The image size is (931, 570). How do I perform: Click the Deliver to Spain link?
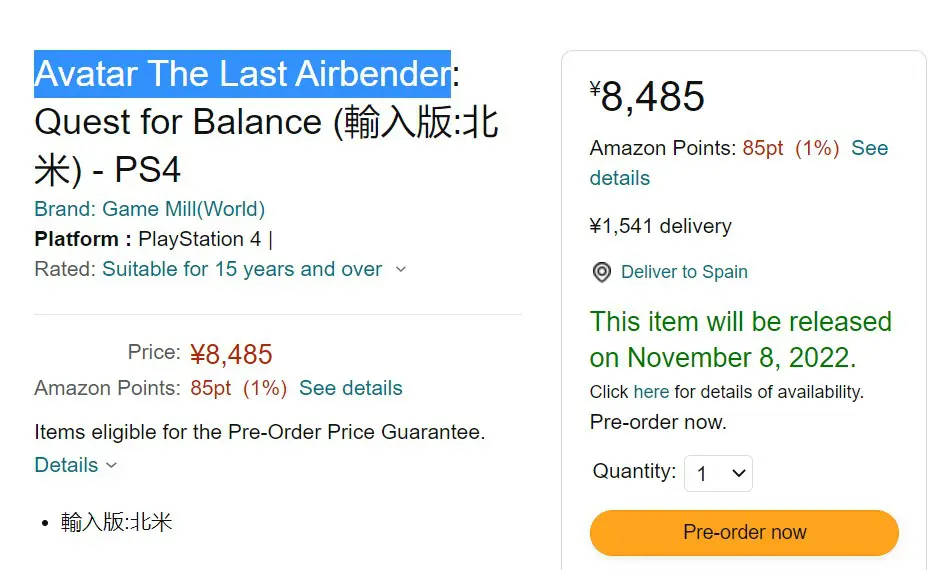(684, 272)
